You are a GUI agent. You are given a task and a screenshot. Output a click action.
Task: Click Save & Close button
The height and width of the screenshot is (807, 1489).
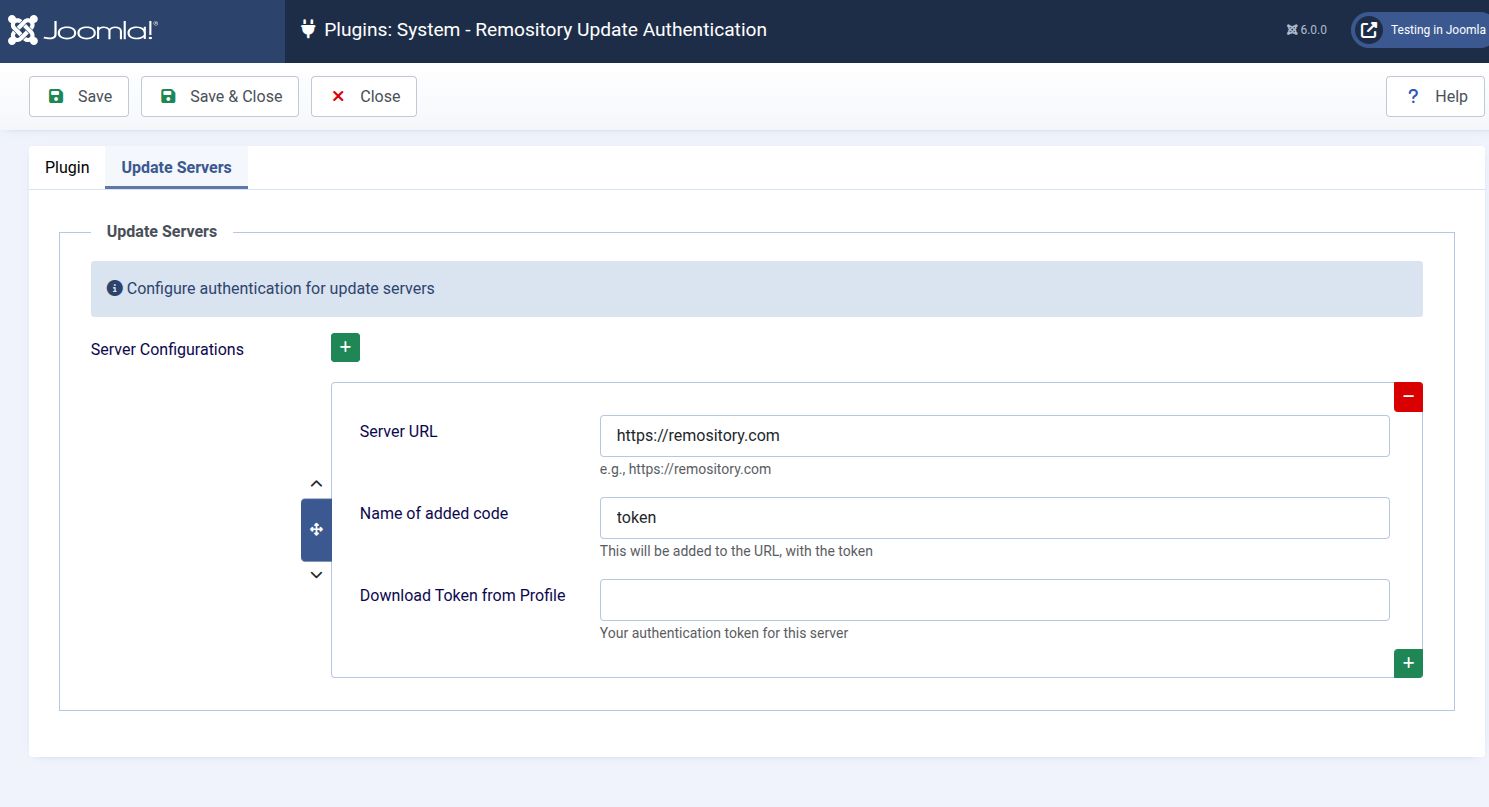click(220, 97)
